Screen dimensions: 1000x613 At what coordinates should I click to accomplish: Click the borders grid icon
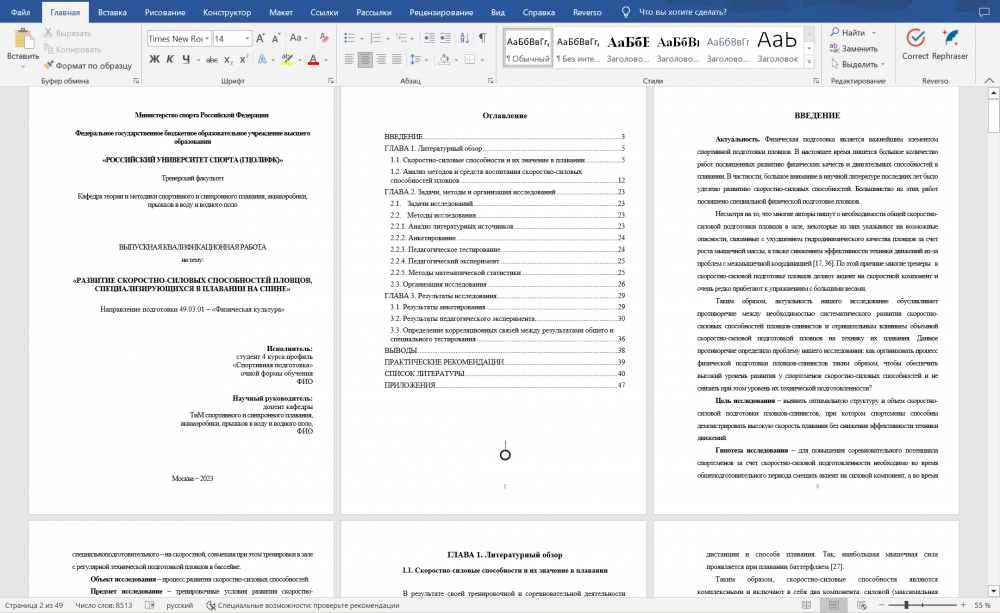pyautogui.click(x=470, y=59)
